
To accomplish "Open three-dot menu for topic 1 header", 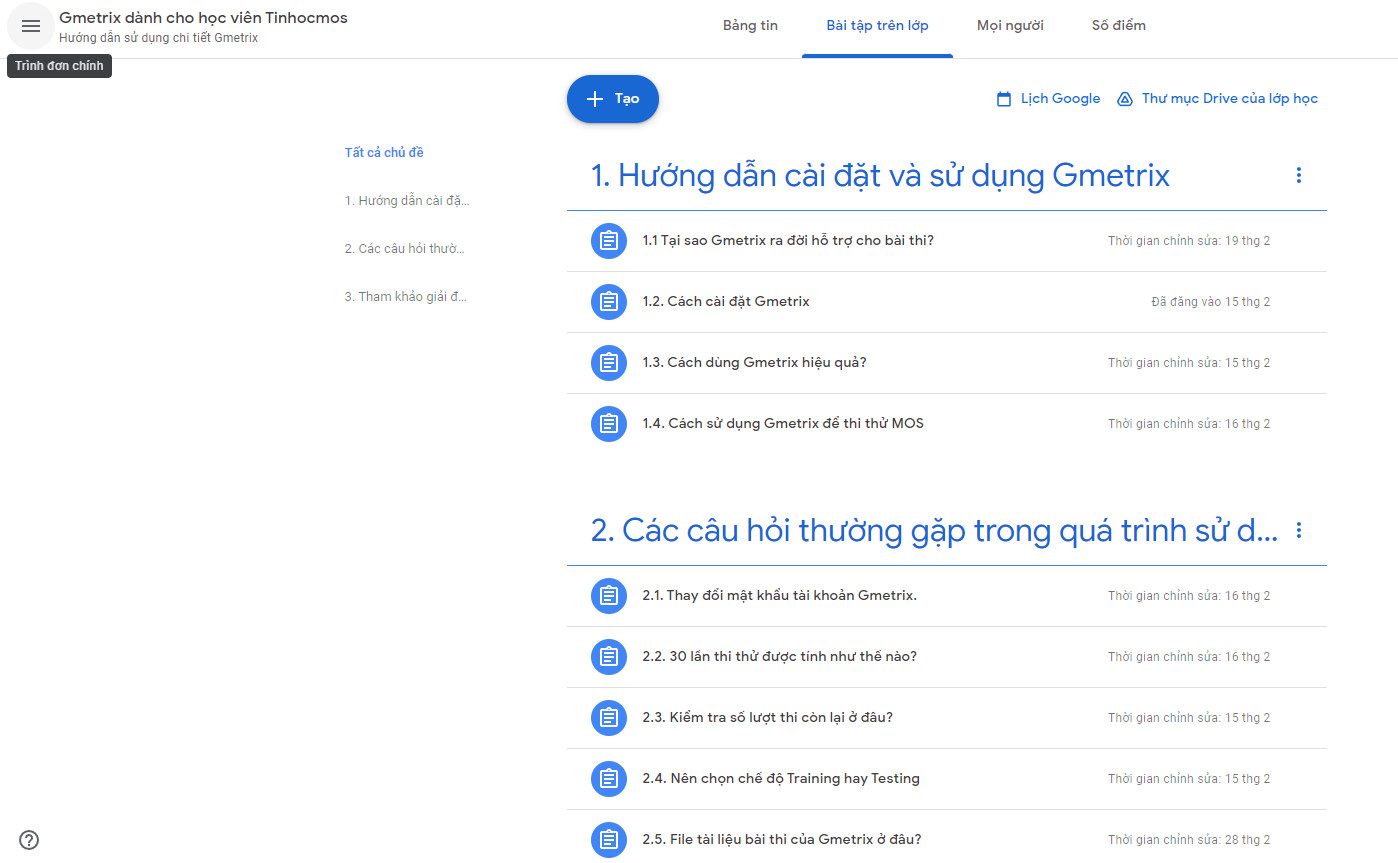I will [1299, 175].
